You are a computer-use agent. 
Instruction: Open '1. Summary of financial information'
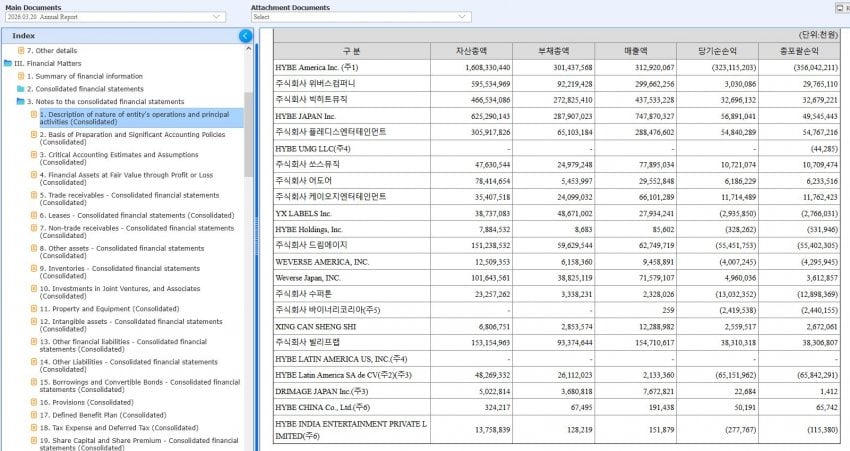(x=85, y=76)
